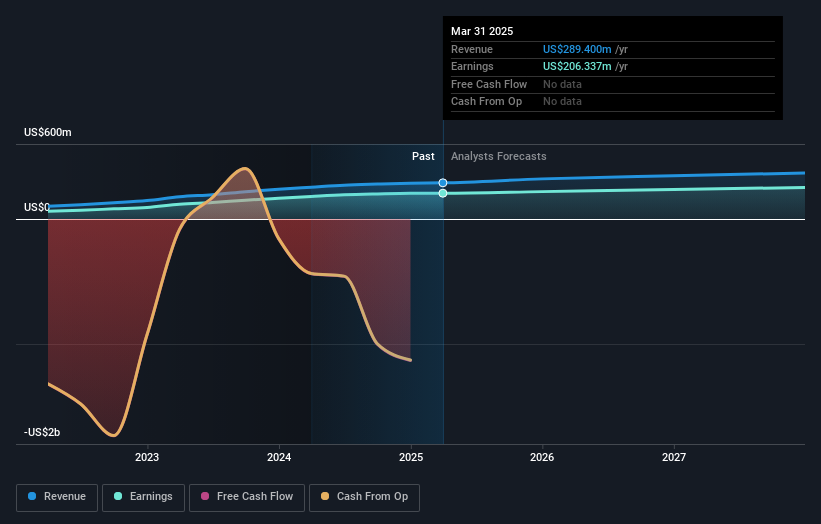
Task: Click the Earnings tooltip row label
Action: (472, 66)
